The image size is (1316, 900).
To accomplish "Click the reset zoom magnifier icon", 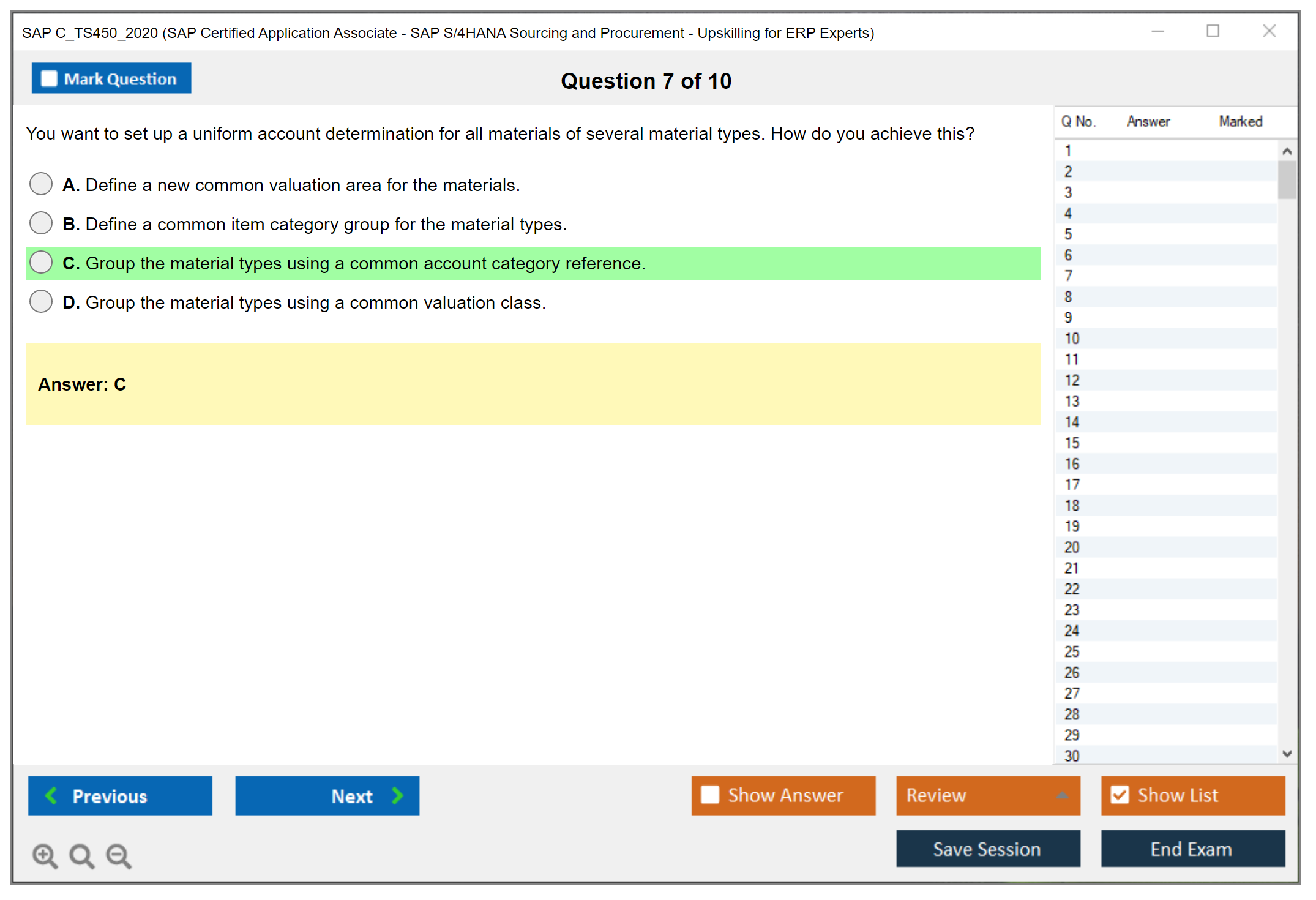I will [x=81, y=855].
